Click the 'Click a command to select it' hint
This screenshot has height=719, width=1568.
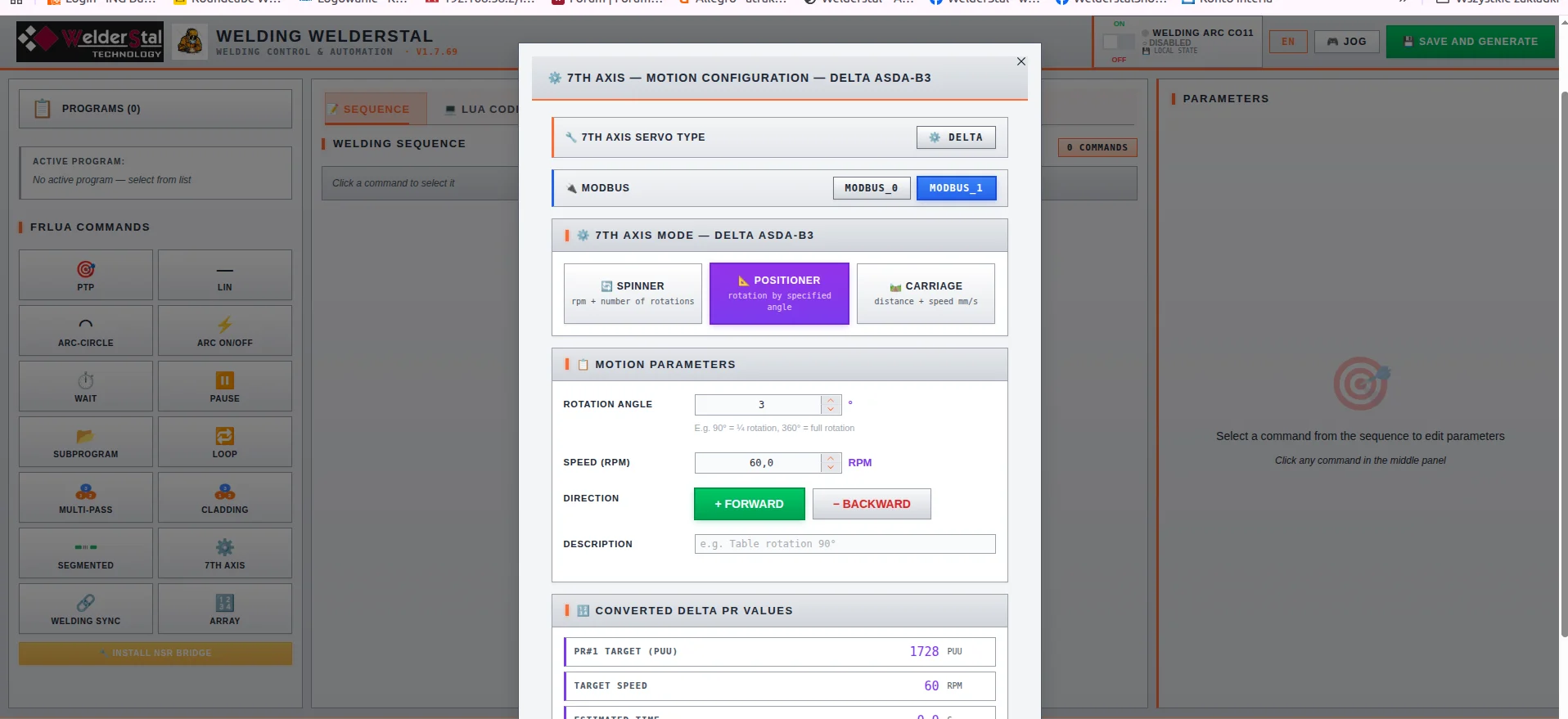[x=394, y=183]
